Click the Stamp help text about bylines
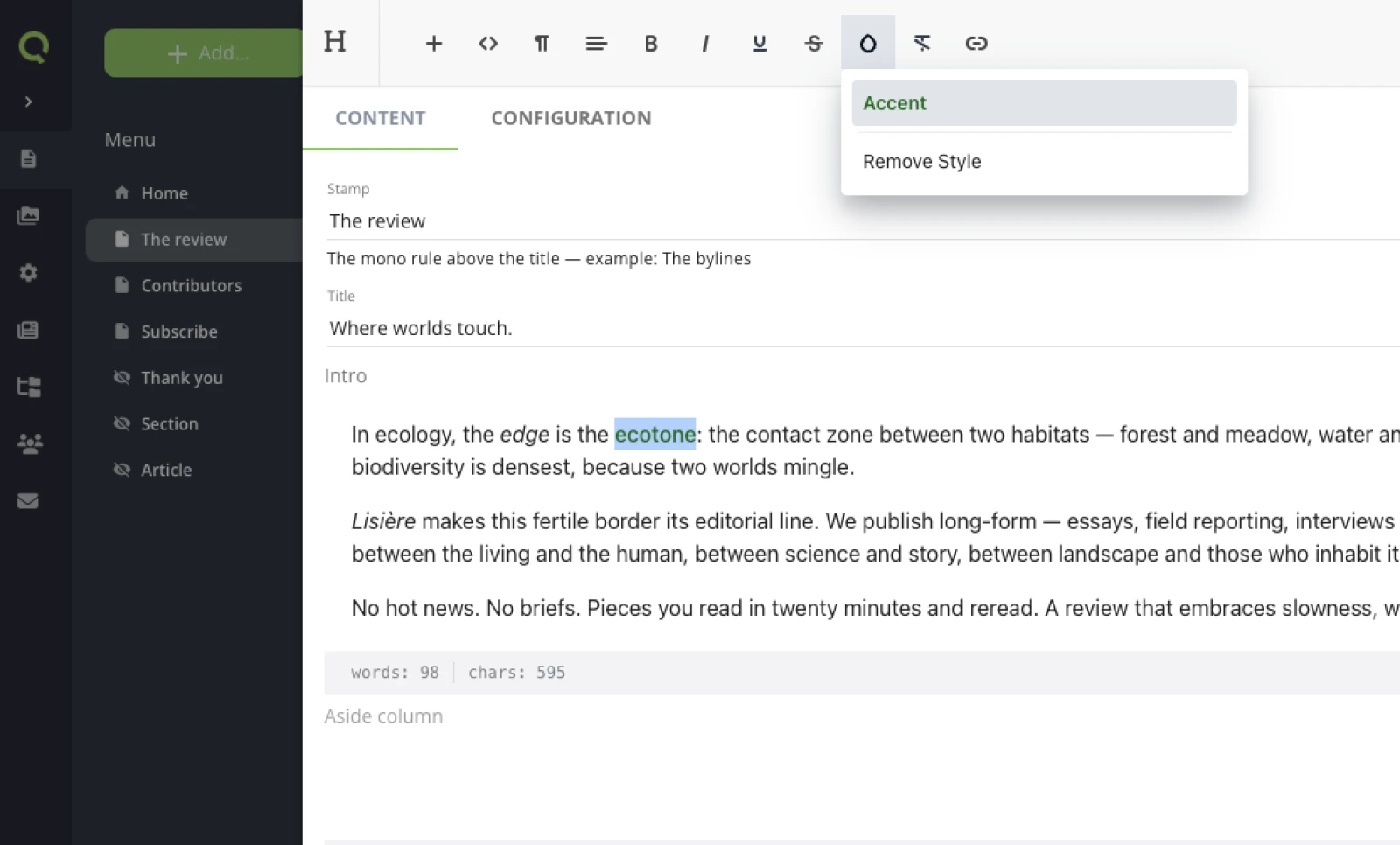 pyautogui.click(x=539, y=259)
